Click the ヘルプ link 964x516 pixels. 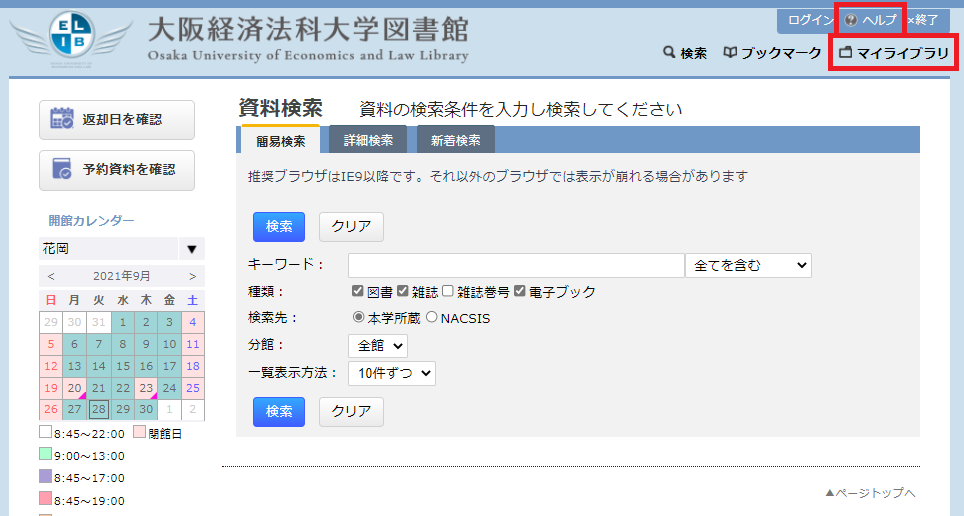click(x=871, y=20)
